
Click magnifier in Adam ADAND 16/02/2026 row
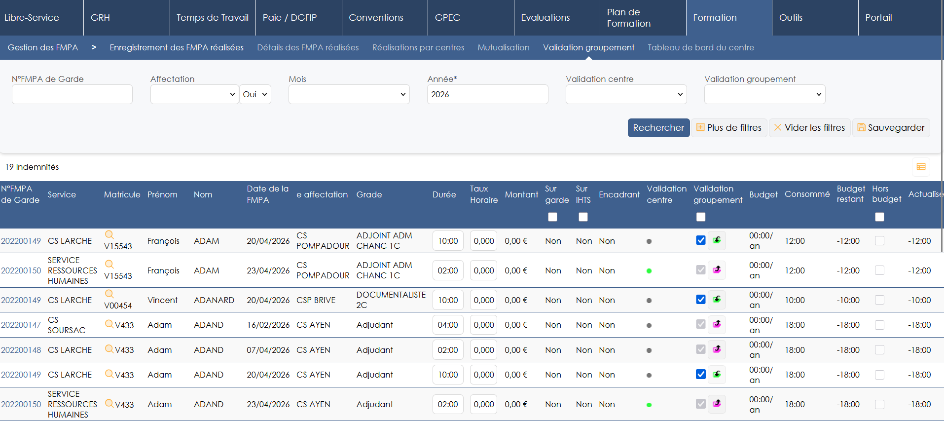109,324
